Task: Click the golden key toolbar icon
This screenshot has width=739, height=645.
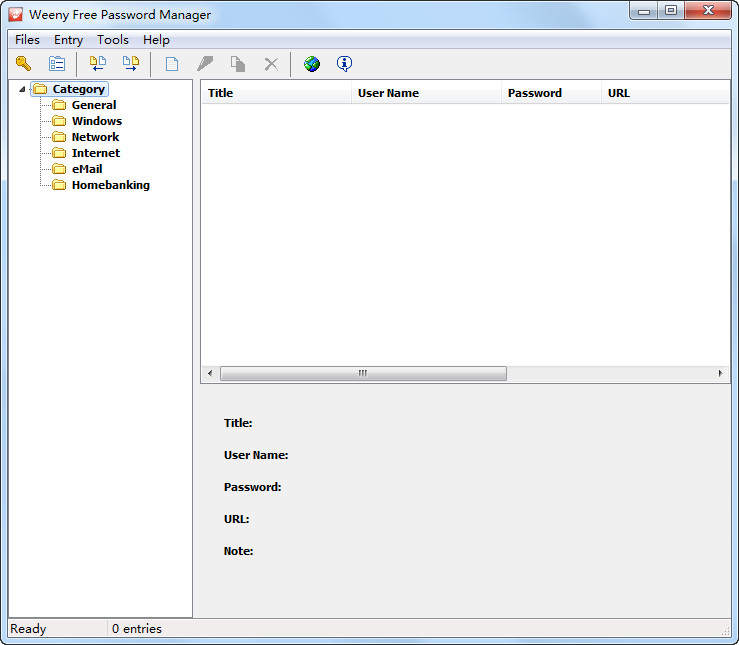Action: click(23, 64)
